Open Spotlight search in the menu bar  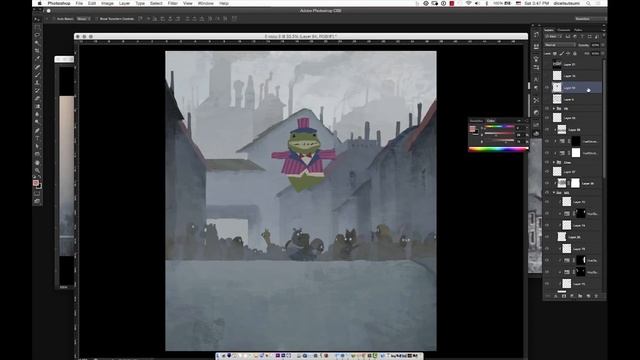pos(588,3)
